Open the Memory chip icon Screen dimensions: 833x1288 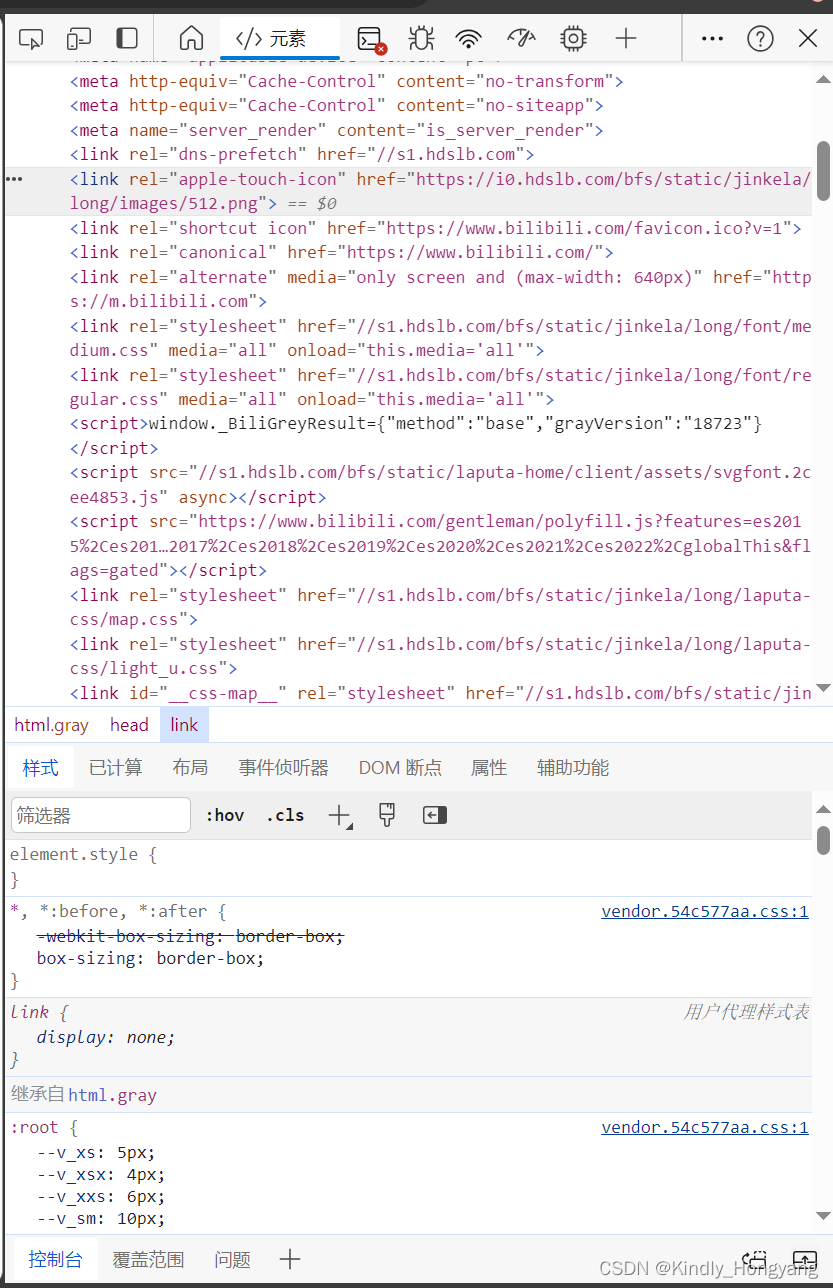[x=573, y=39]
